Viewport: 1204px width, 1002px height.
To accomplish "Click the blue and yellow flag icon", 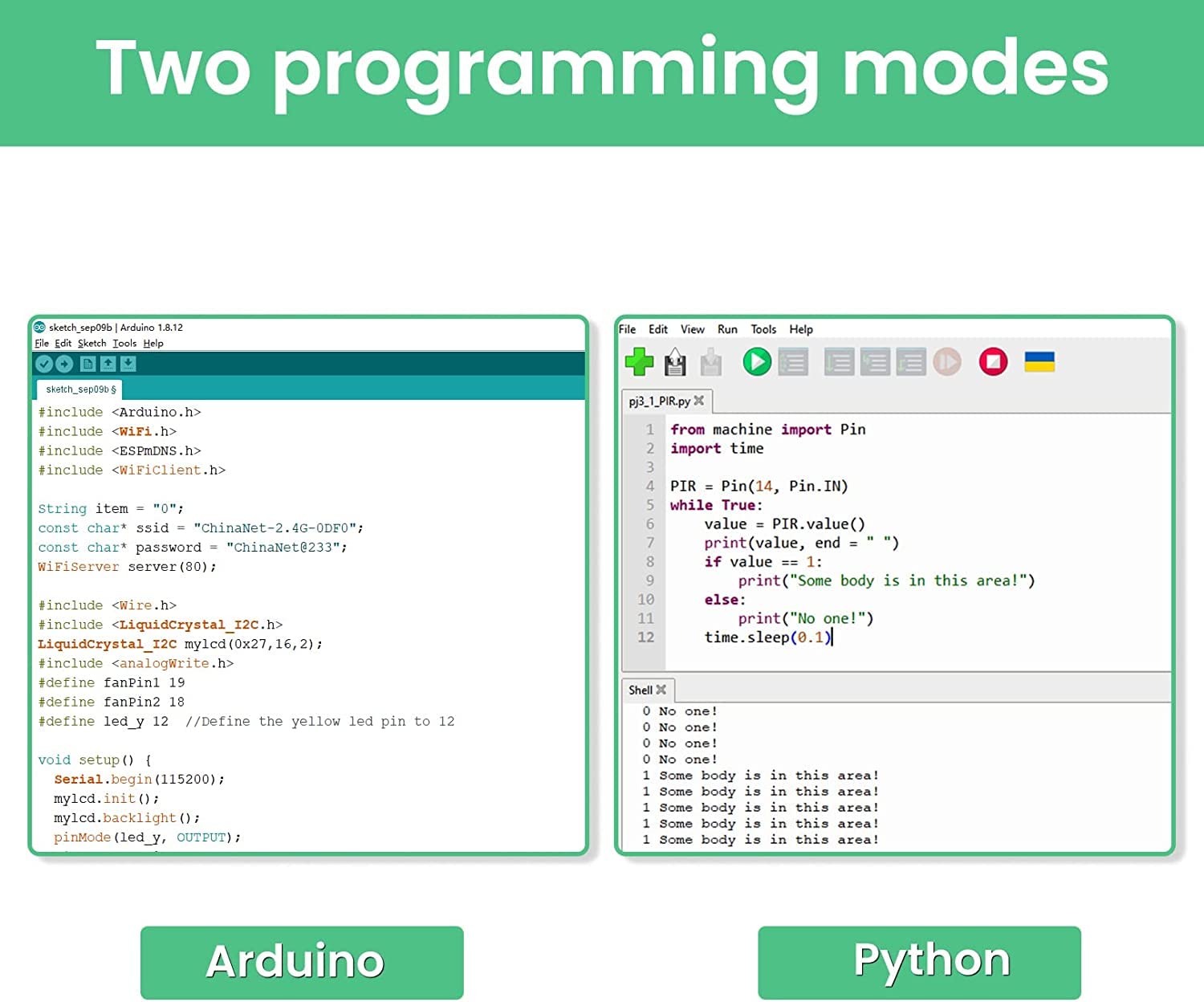I will tap(1039, 362).
